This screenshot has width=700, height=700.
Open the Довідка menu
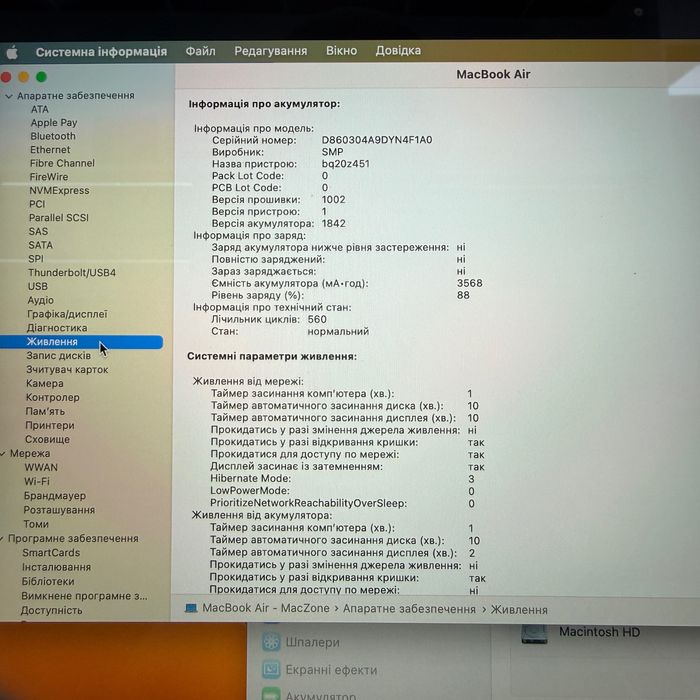pos(398,50)
